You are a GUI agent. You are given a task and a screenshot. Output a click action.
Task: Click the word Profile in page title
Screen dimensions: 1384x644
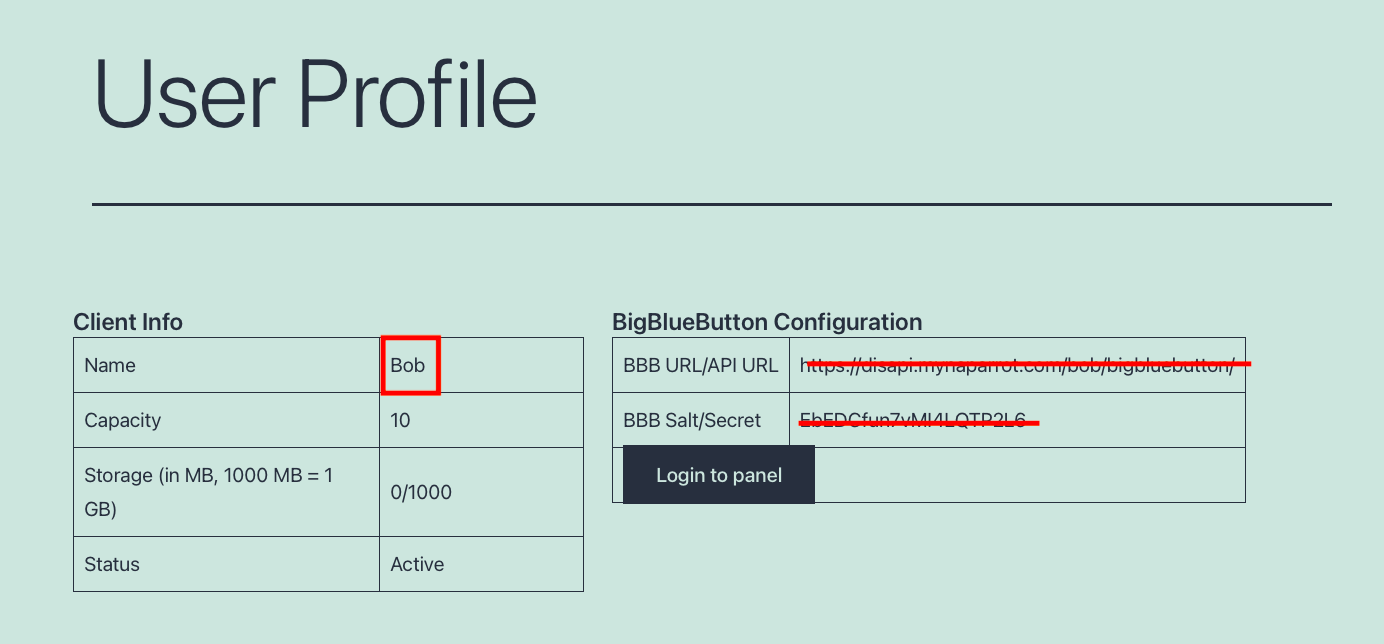[418, 95]
